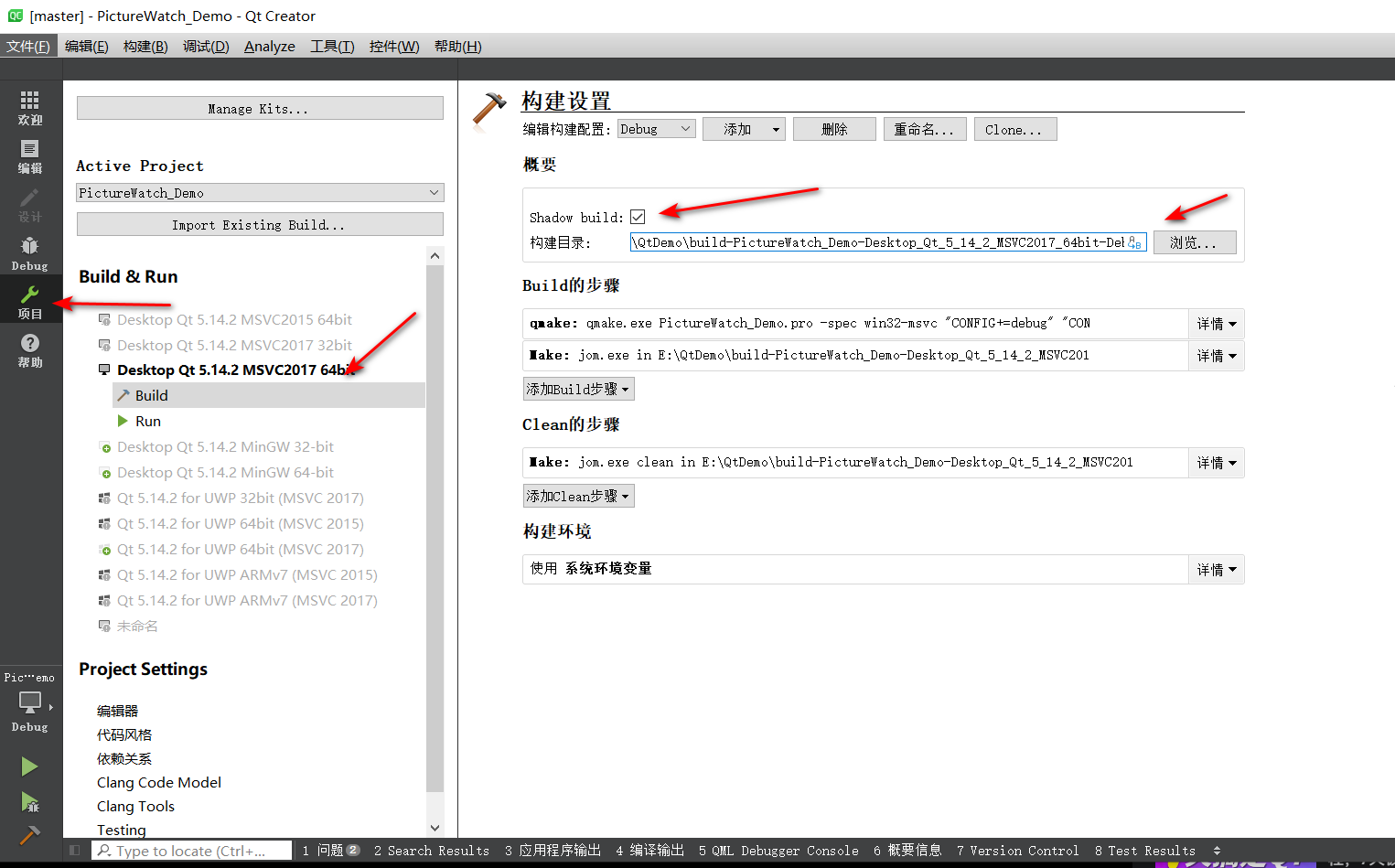Open the 控件(W) menu

click(x=394, y=46)
